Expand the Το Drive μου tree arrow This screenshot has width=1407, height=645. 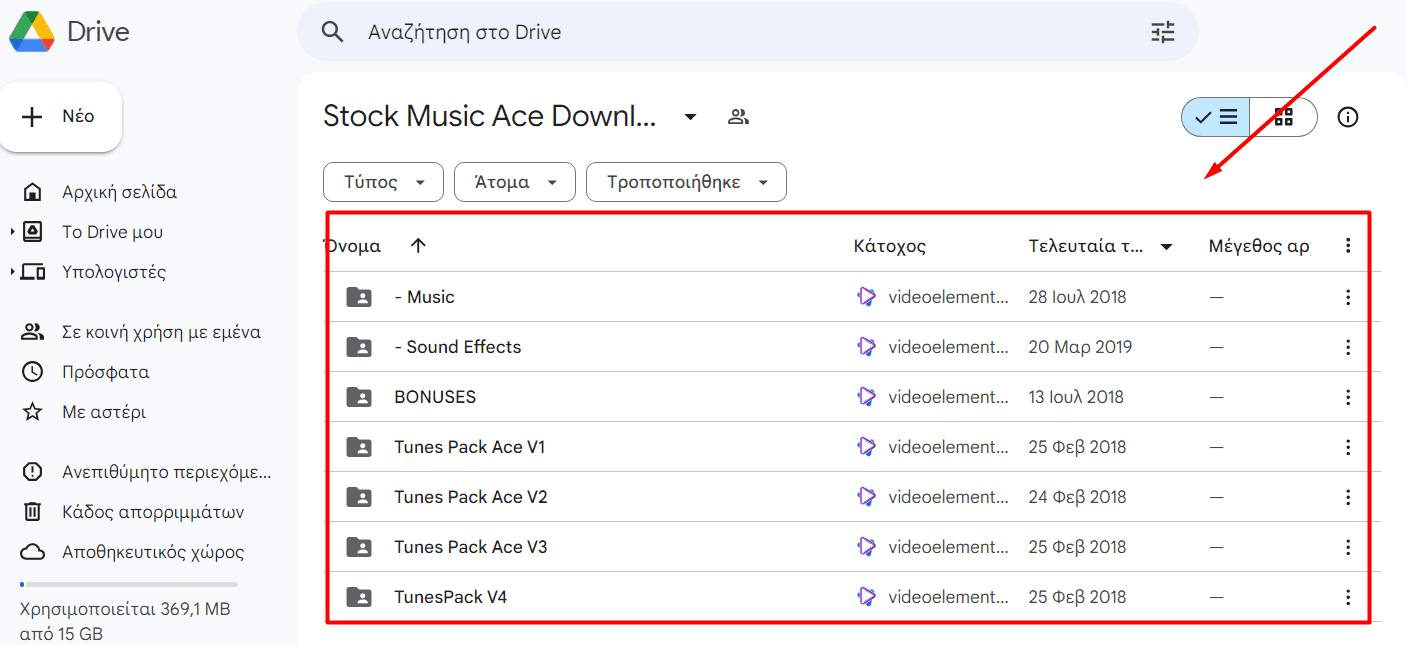tap(12, 232)
